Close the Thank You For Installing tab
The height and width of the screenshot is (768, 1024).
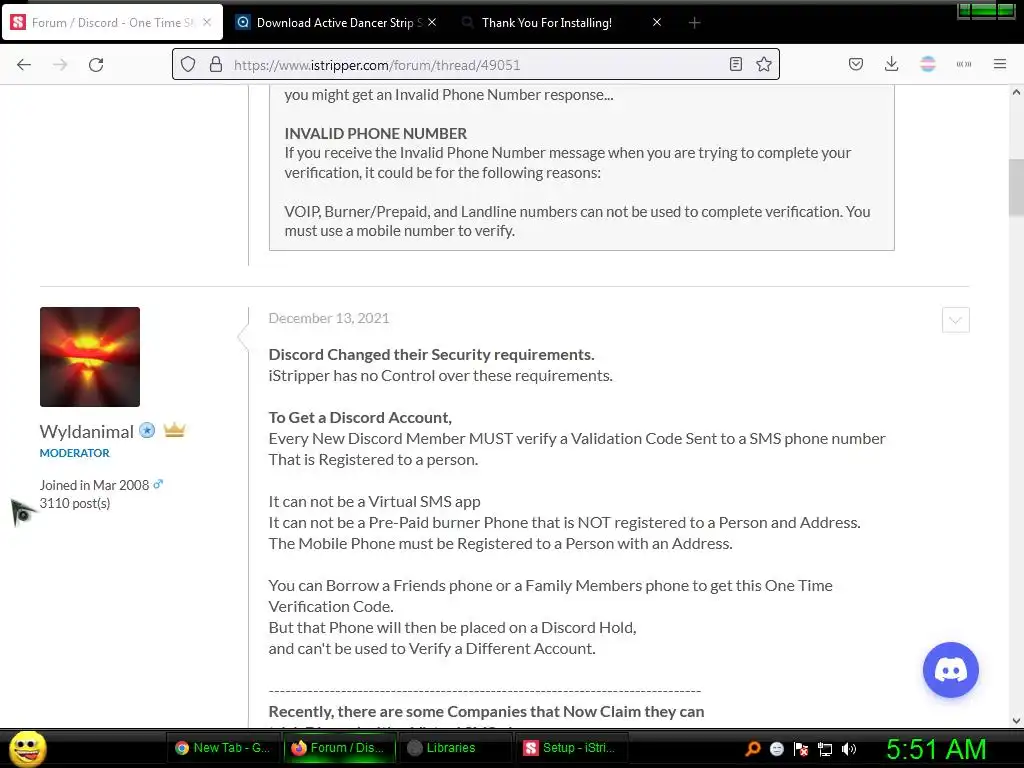pos(657,22)
